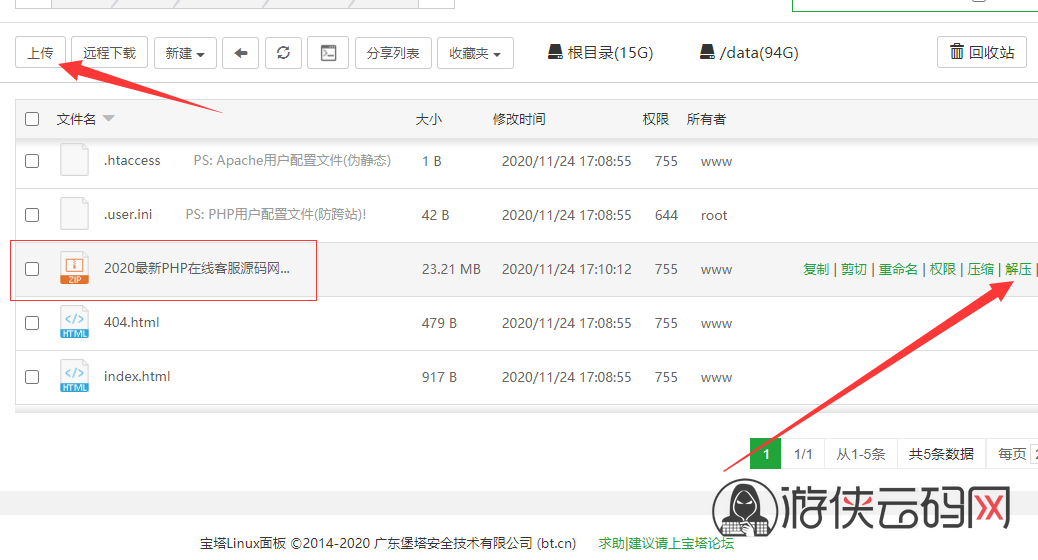Viewport: 1038px width, 560px height.
Task: Open the recycle bin 回收站
Action: point(982,52)
